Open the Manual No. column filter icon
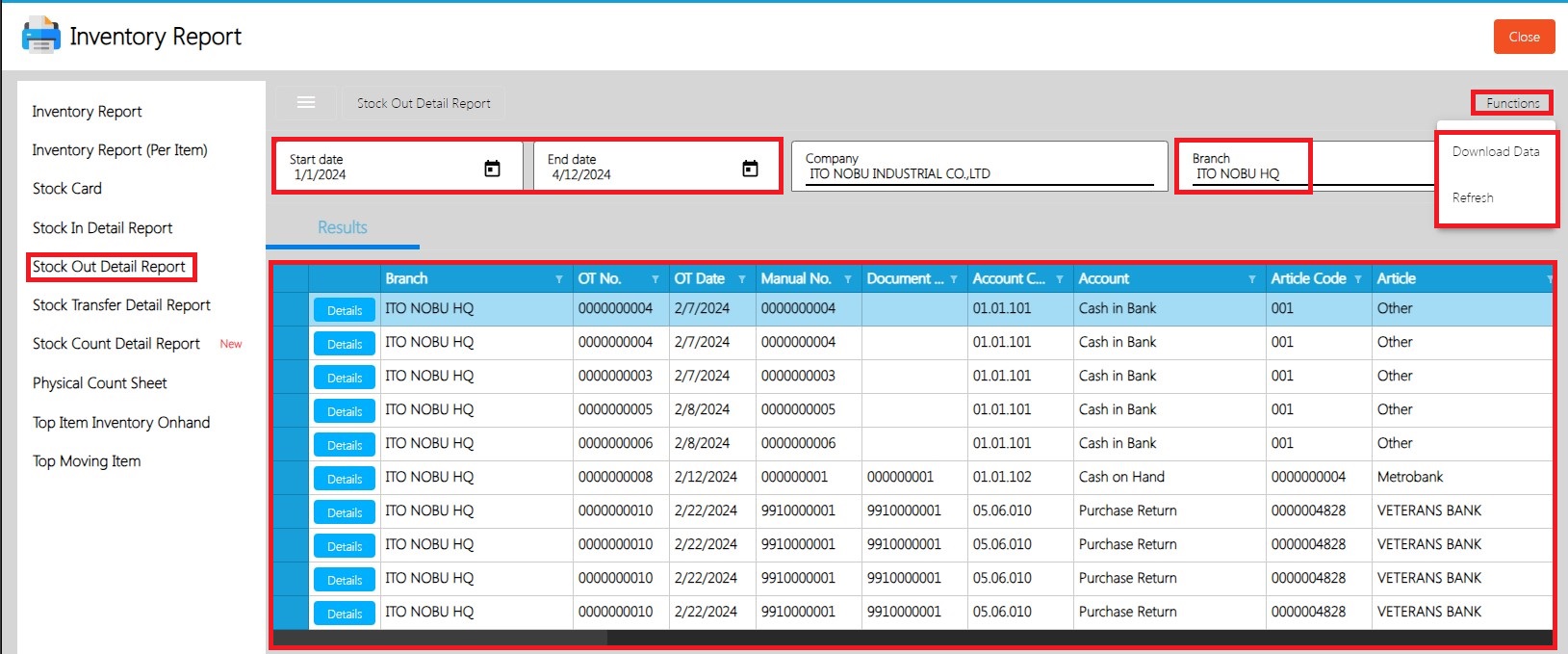This screenshot has width=1568, height=654. (848, 279)
